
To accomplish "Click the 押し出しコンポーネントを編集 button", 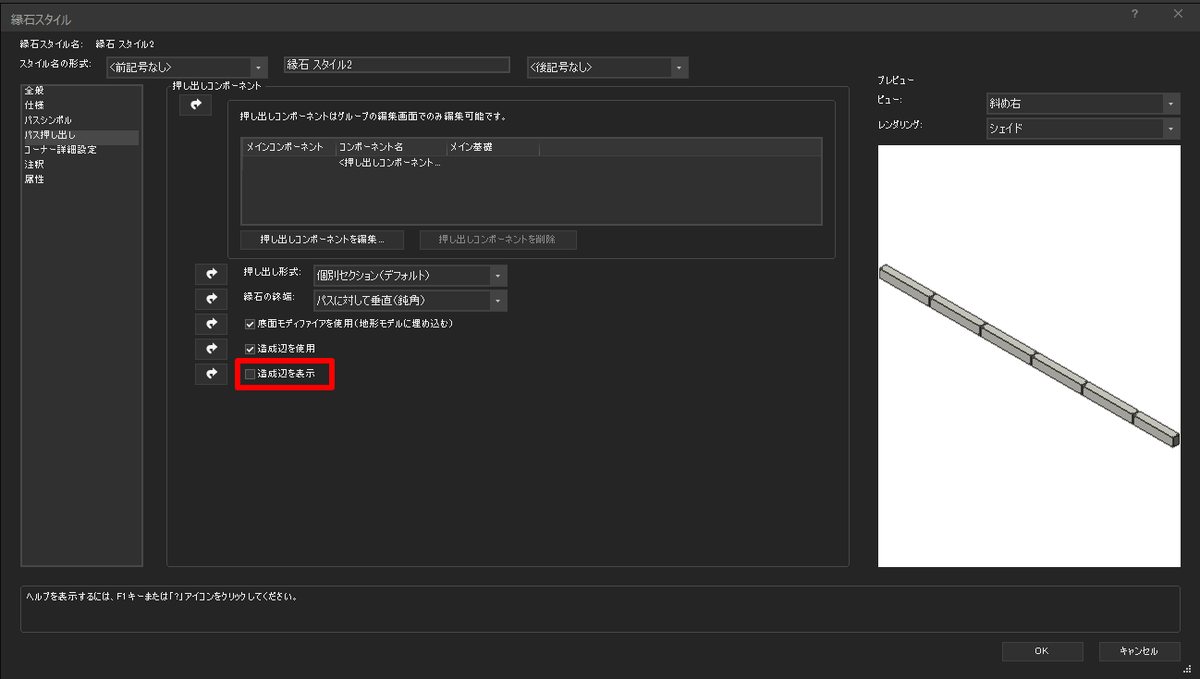I will click(x=321, y=239).
